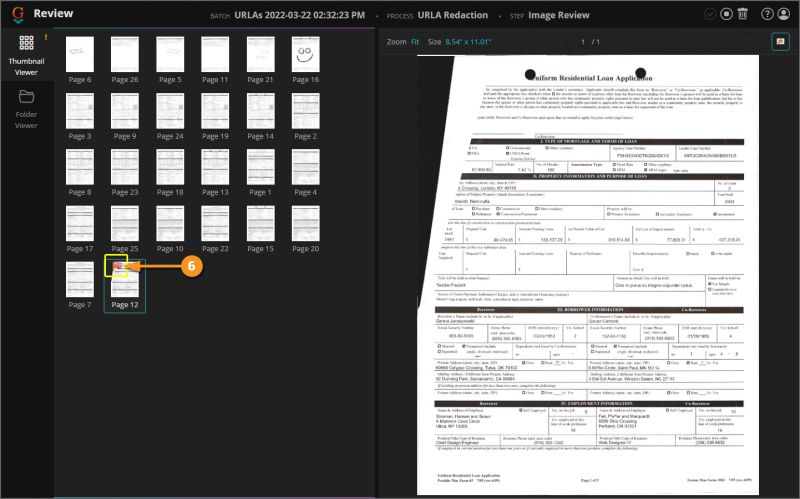Open the Thumbnail Viewer panel
The image size is (800, 499).
(27, 55)
